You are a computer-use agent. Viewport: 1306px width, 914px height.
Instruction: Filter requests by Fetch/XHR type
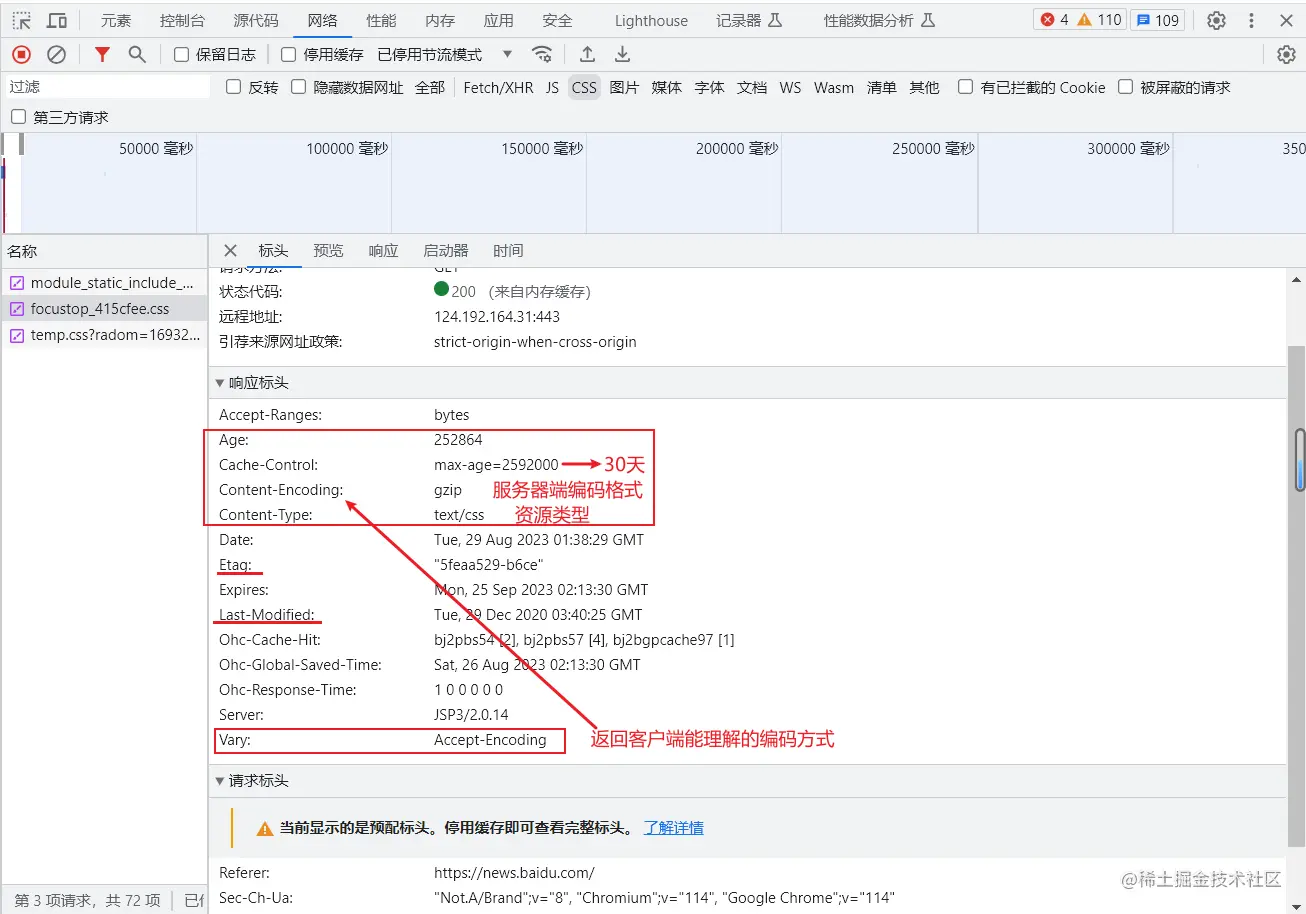(x=498, y=87)
